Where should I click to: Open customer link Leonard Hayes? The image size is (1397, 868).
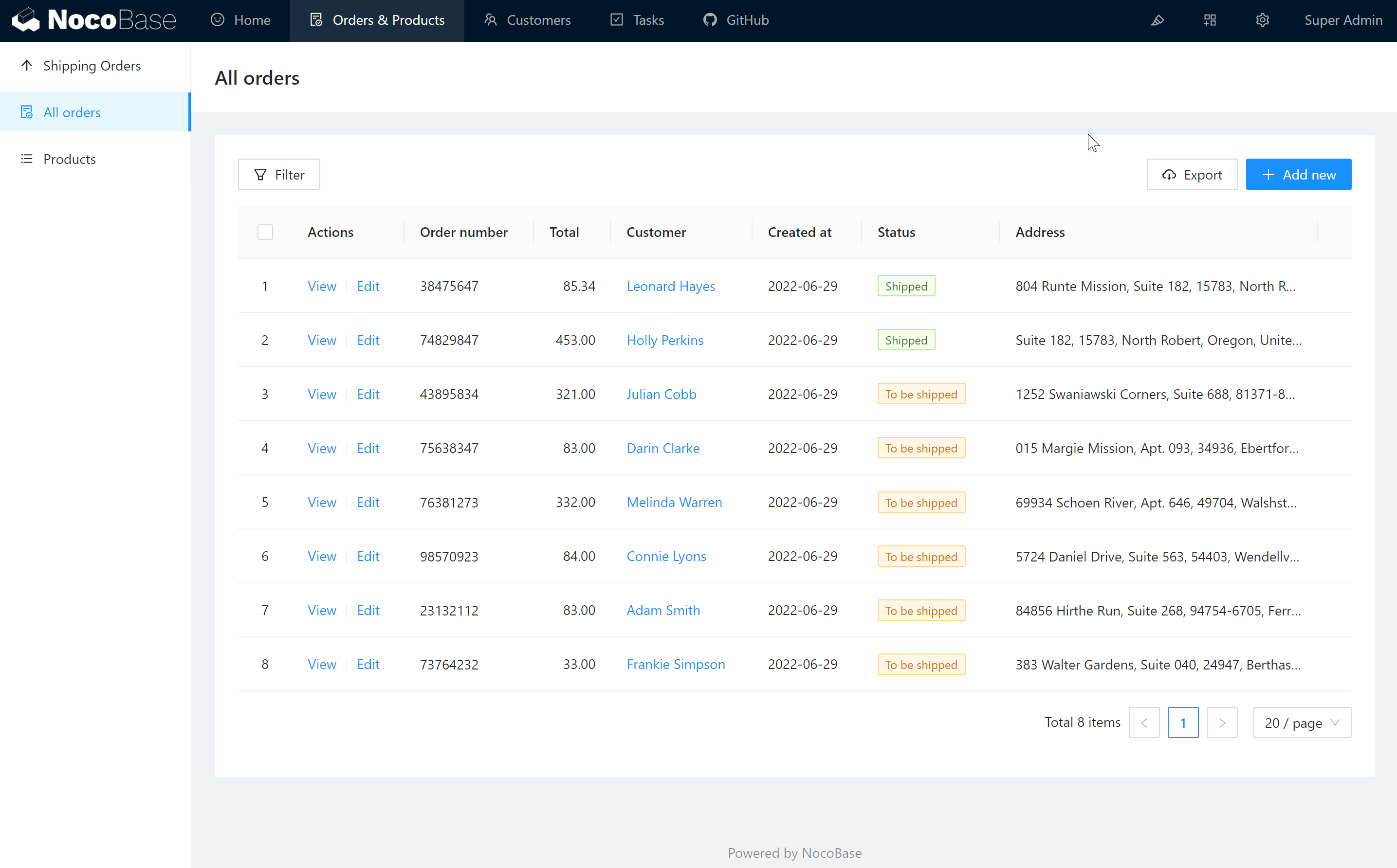click(671, 286)
